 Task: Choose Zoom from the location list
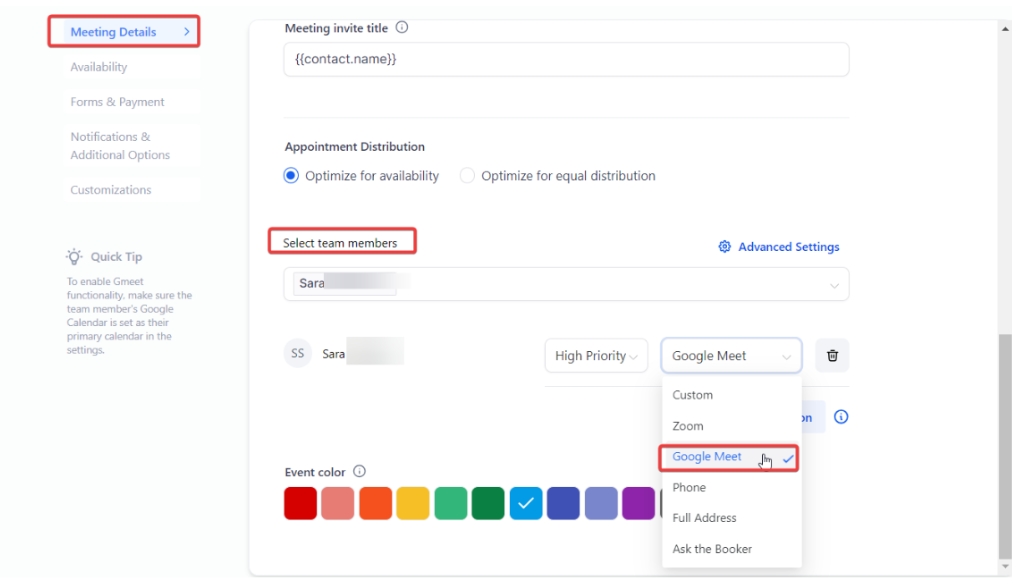[x=688, y=426]
